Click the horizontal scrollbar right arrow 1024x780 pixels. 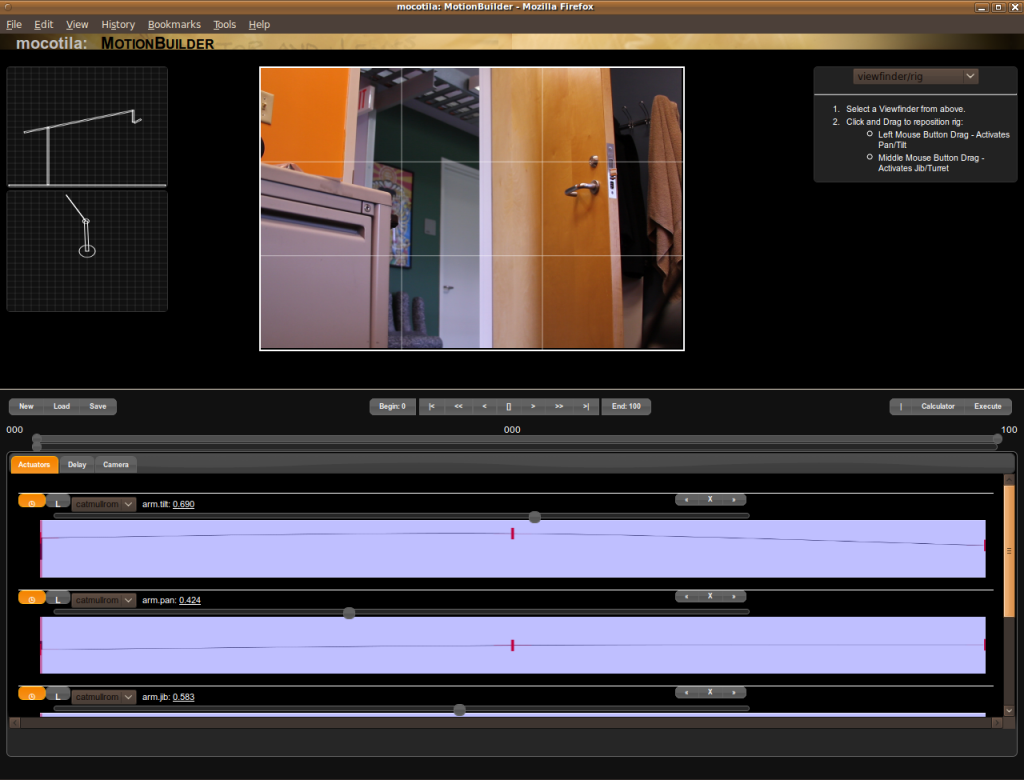(997, 723)
